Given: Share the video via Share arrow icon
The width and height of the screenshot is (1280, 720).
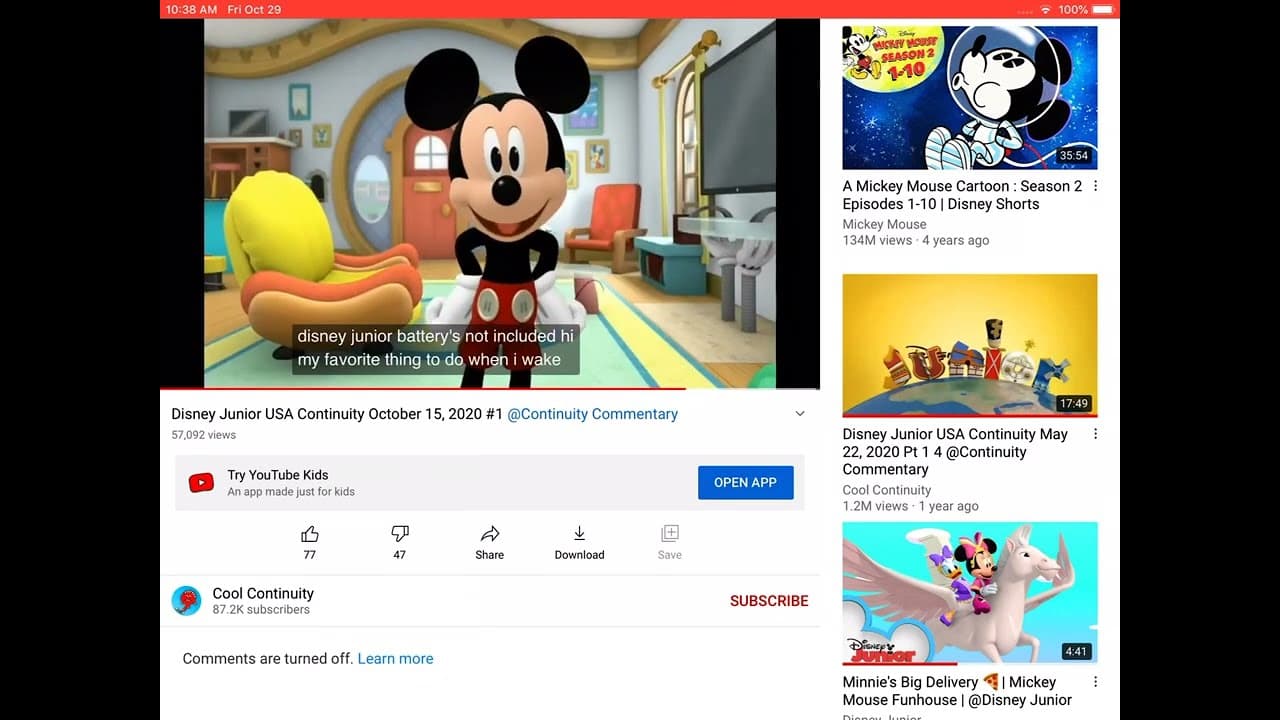Looking at the screenshot, I should pos(490,534).
